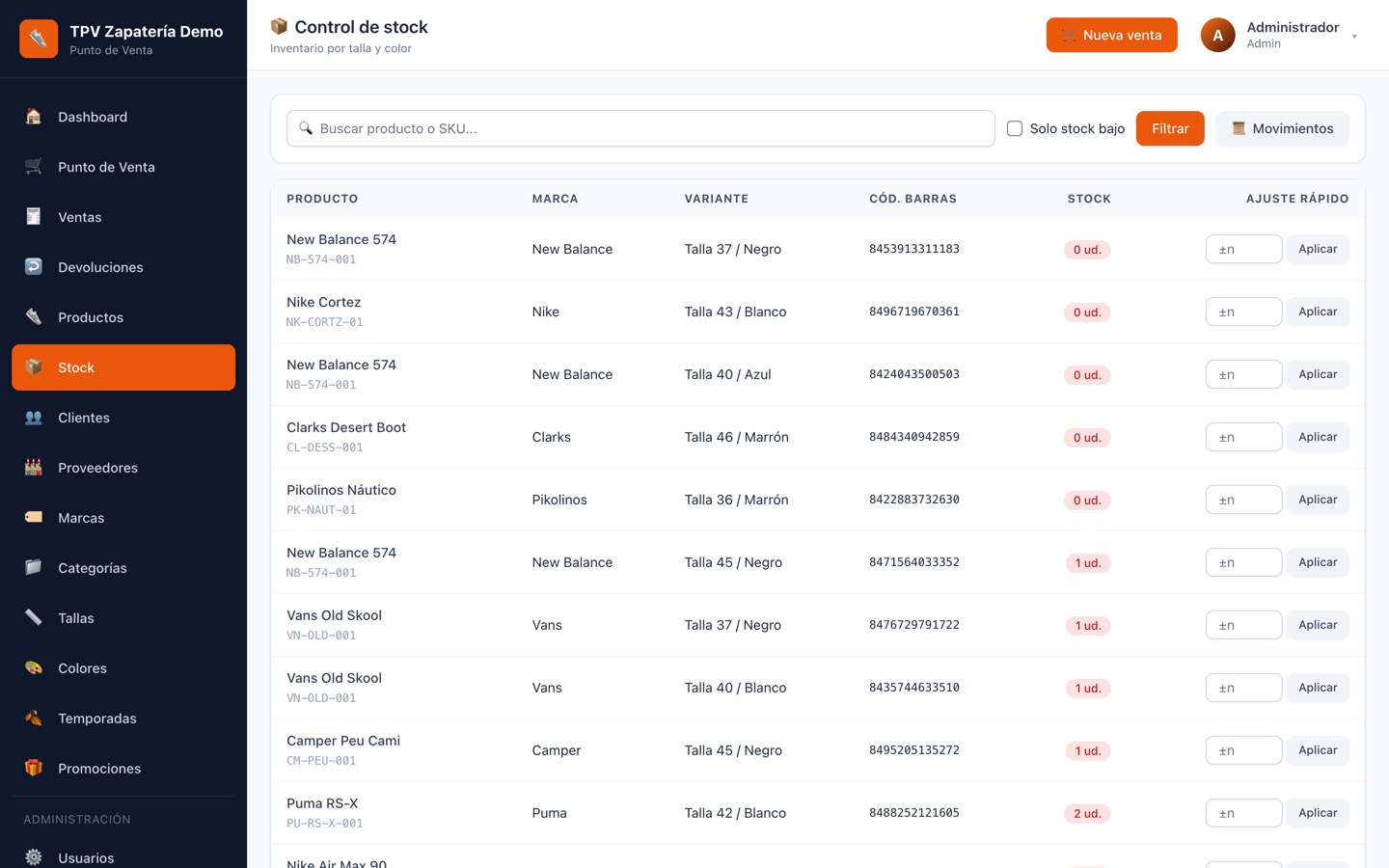
Task: Open Clientes from the sidebar
Action: click(123, 418)
